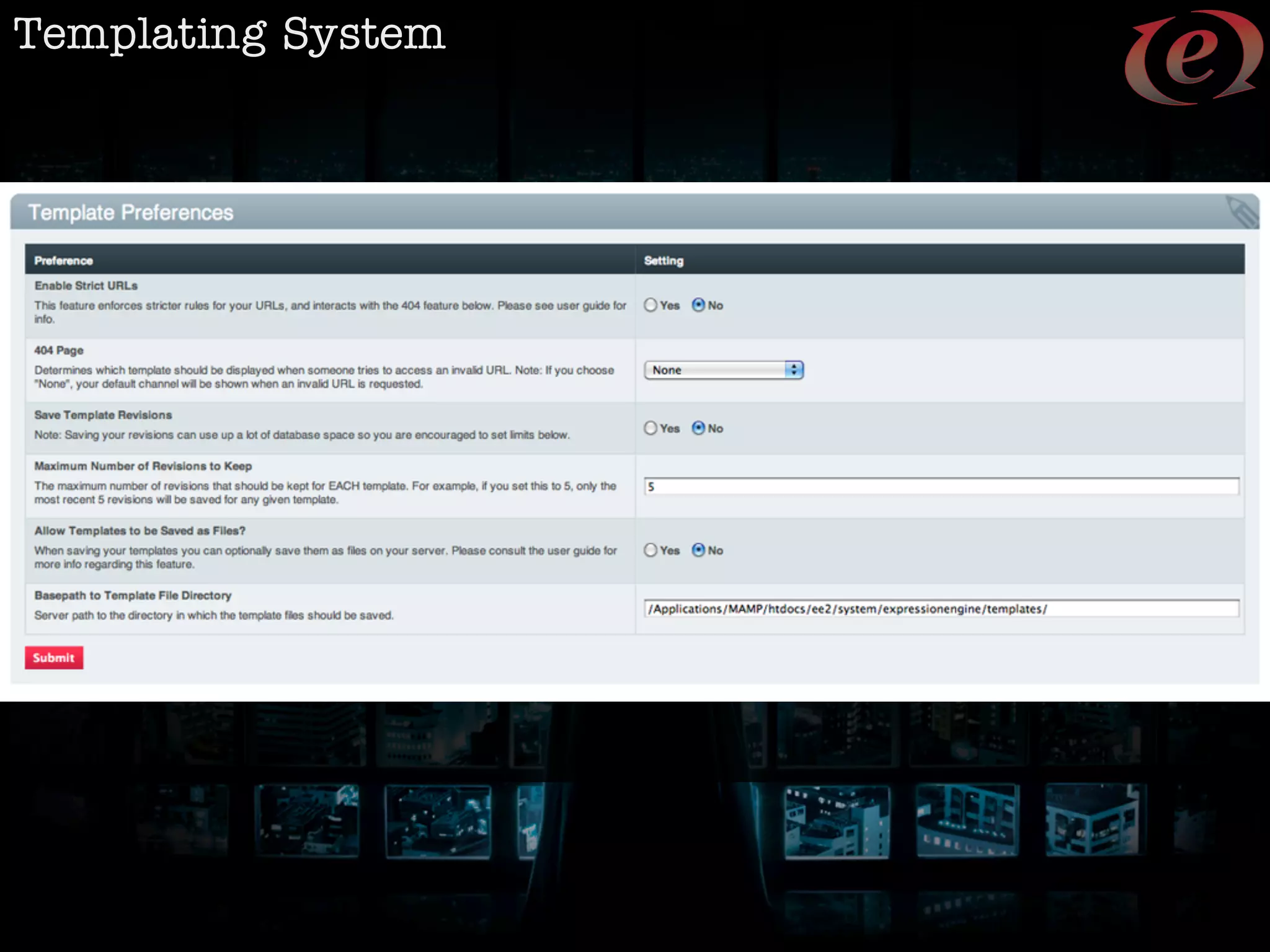Enable Yes for Allow Templates Saved as Files

click(x=651, y=550)
